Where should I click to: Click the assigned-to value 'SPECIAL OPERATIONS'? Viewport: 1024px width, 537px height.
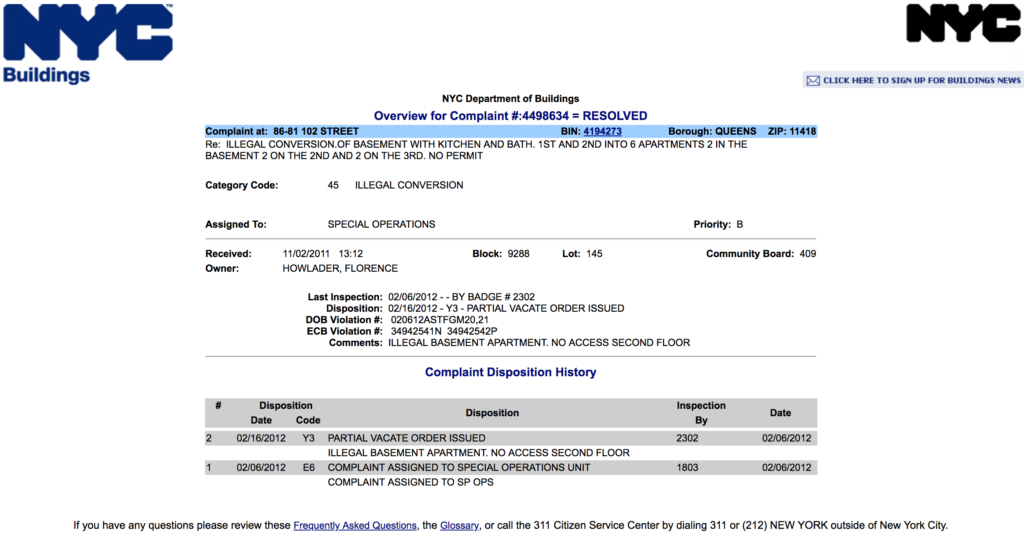381,224
